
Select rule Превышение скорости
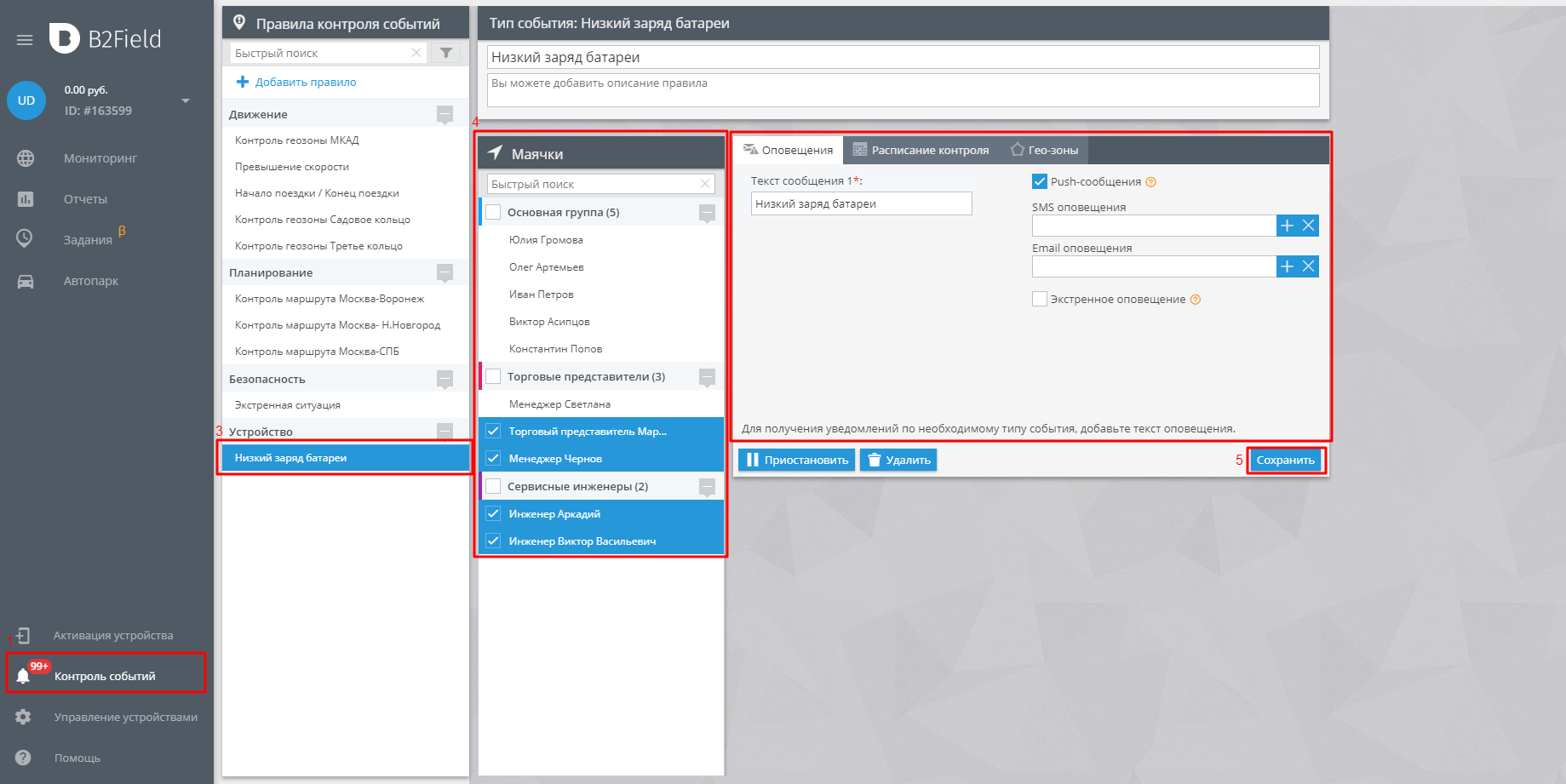345,167
